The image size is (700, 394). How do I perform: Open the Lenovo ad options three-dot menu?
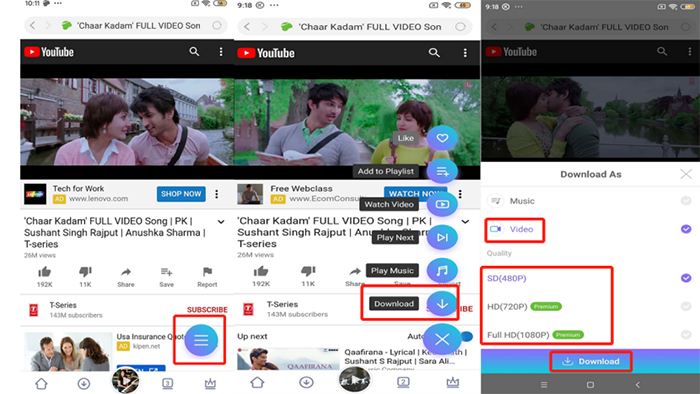tap(217, 194)
